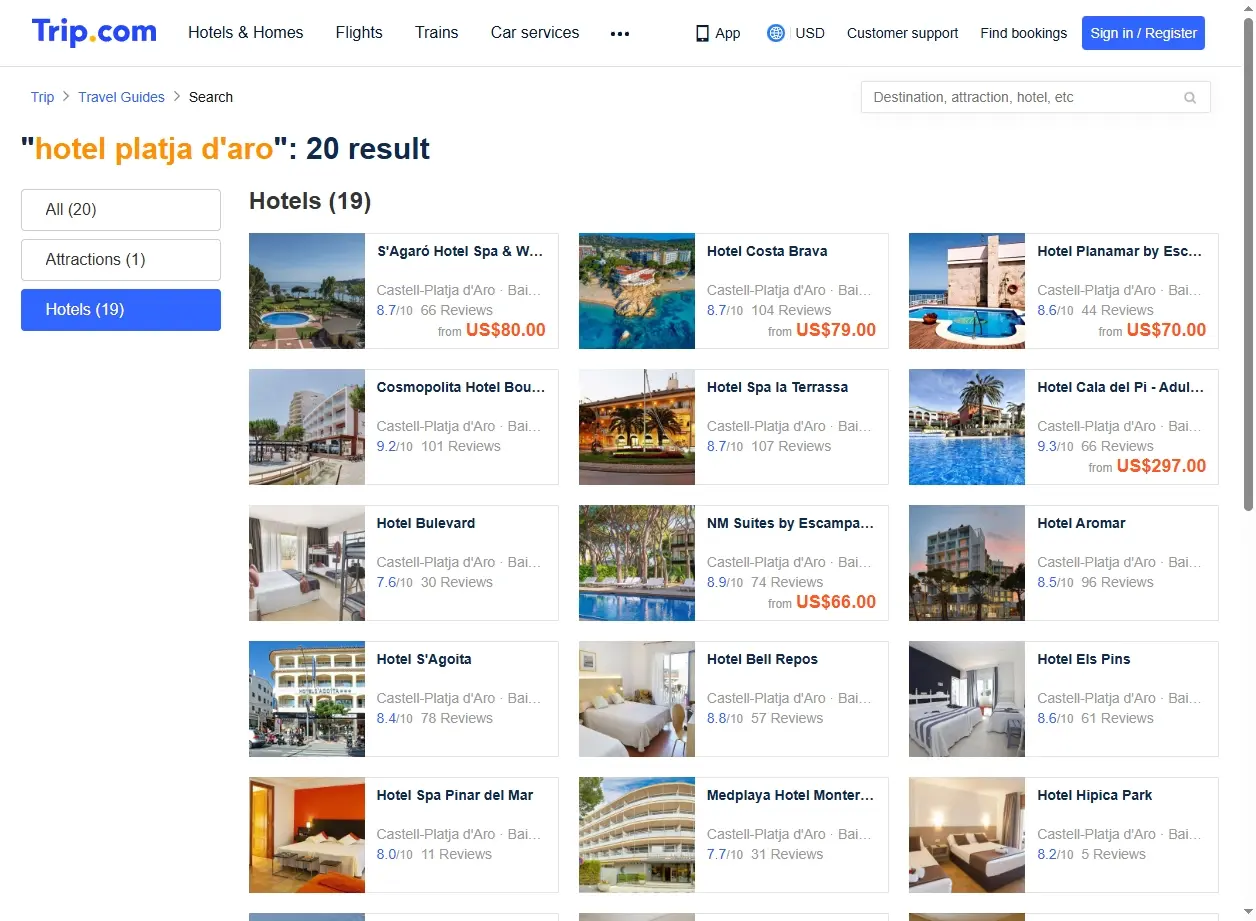
Task: Click Cosmopolita Hotel Bou... title
Action: pyautogui.click(x=461, y=387)
